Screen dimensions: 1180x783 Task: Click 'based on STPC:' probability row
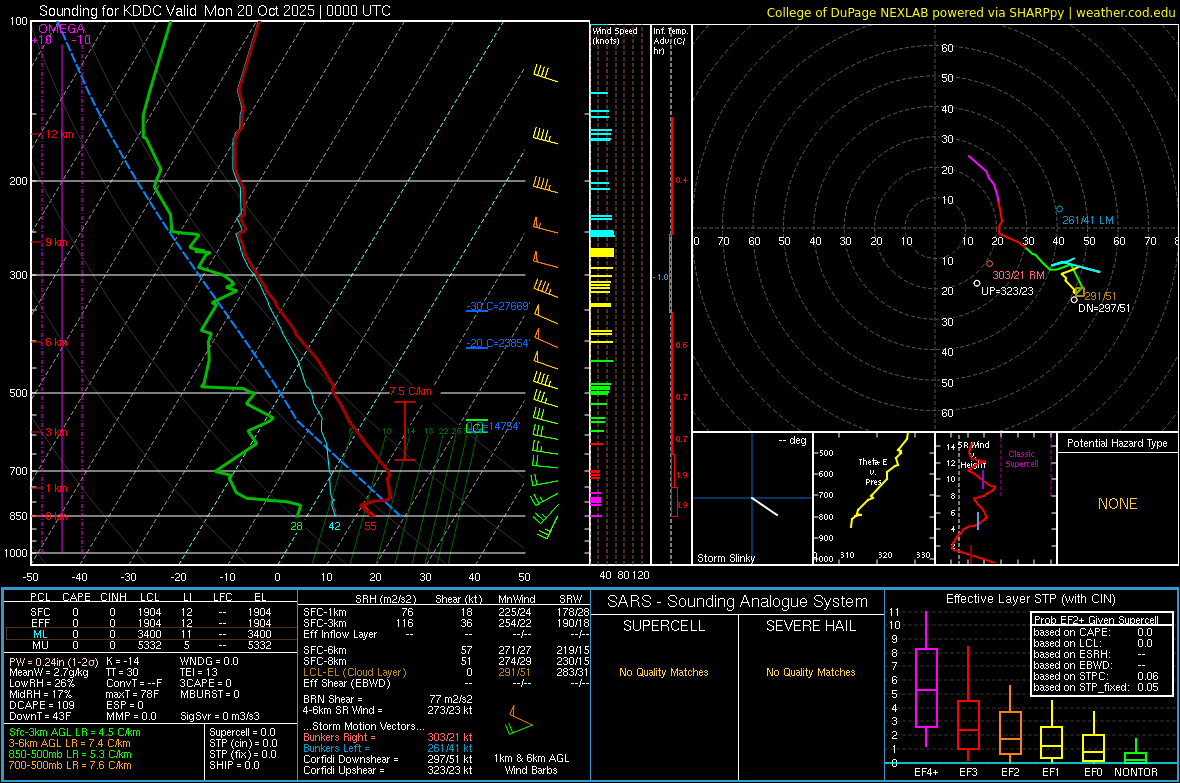[1096, 676]
